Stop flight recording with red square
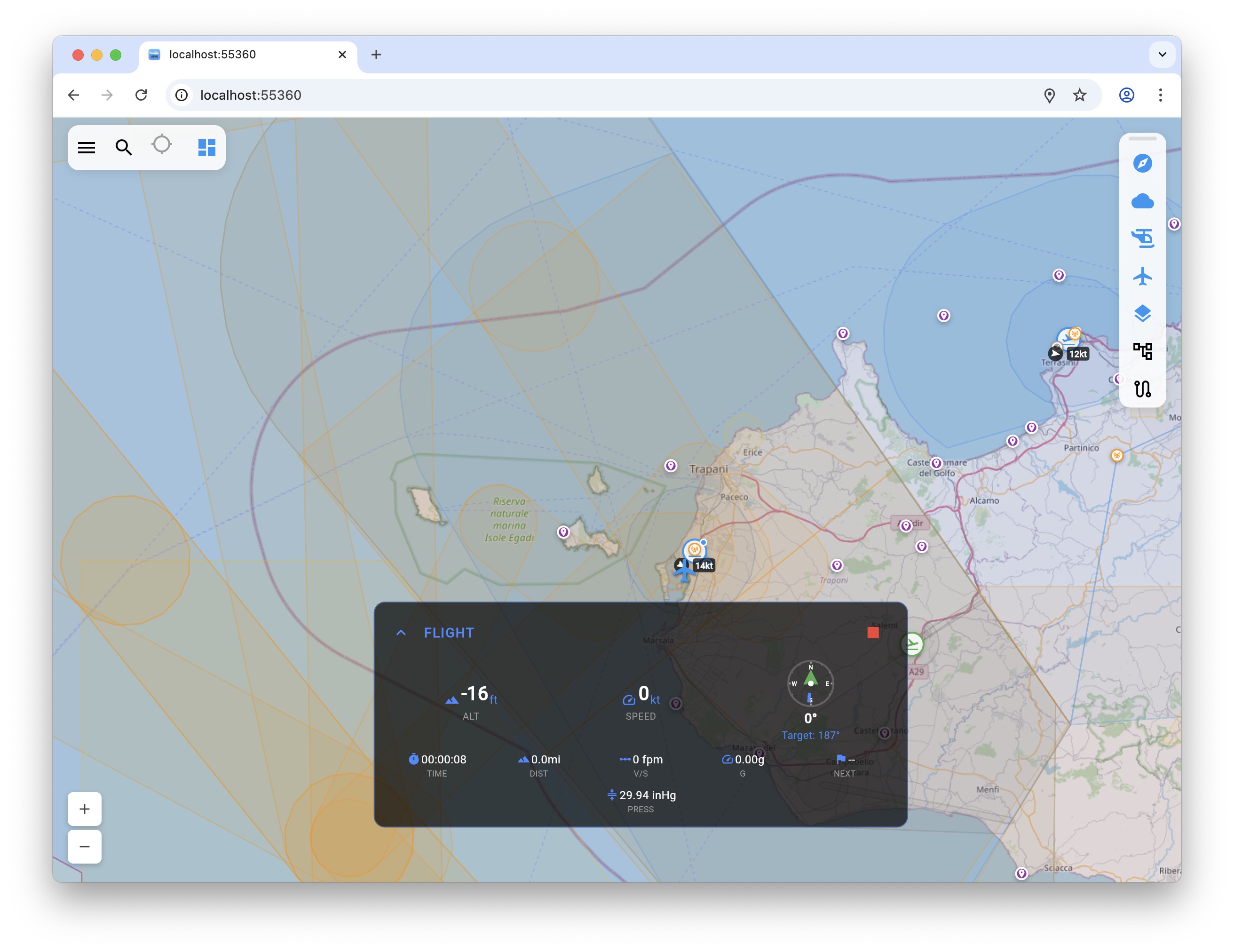1234x952 pixels. pos(872,632)
